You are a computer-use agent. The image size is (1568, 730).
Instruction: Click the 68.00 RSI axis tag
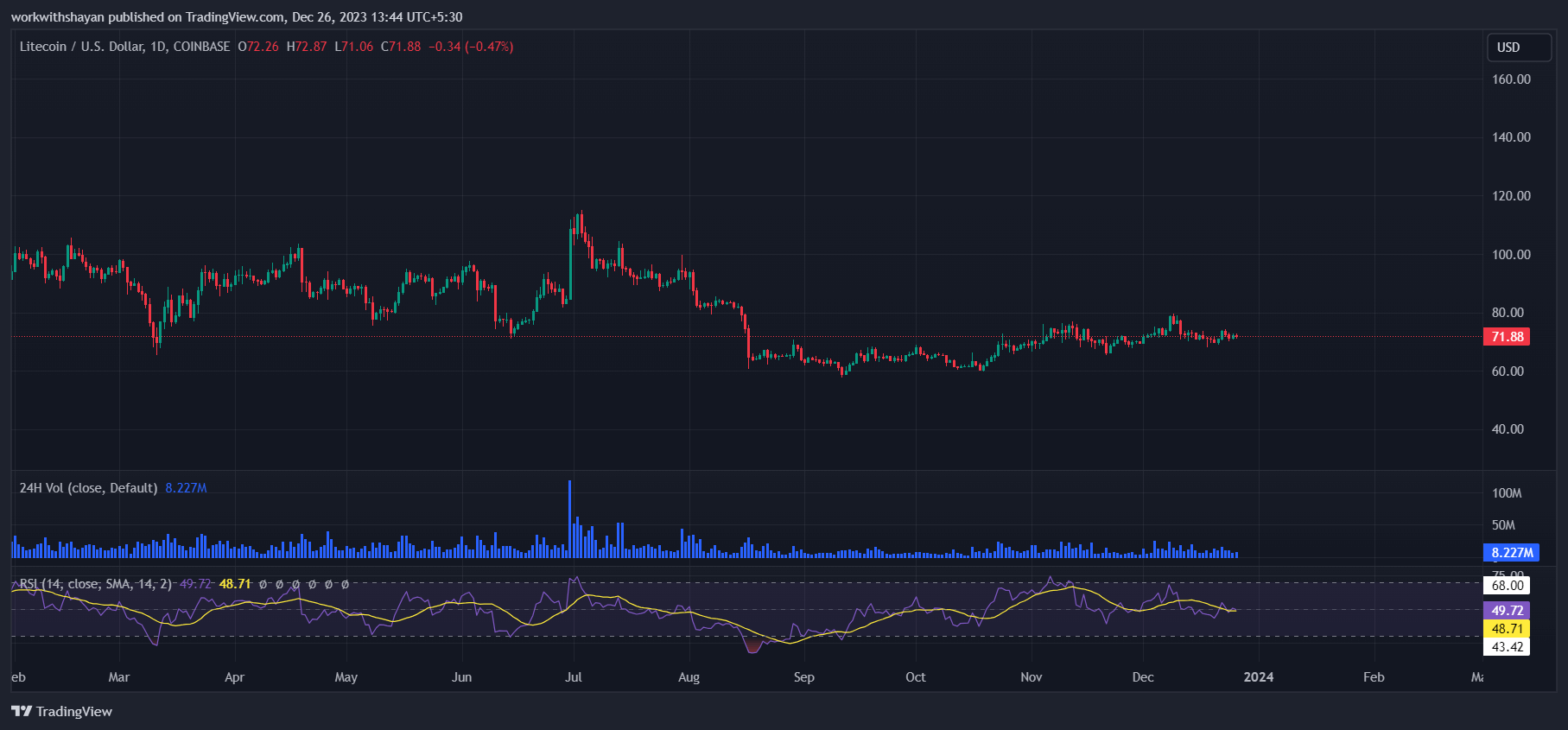point(1507,586)
